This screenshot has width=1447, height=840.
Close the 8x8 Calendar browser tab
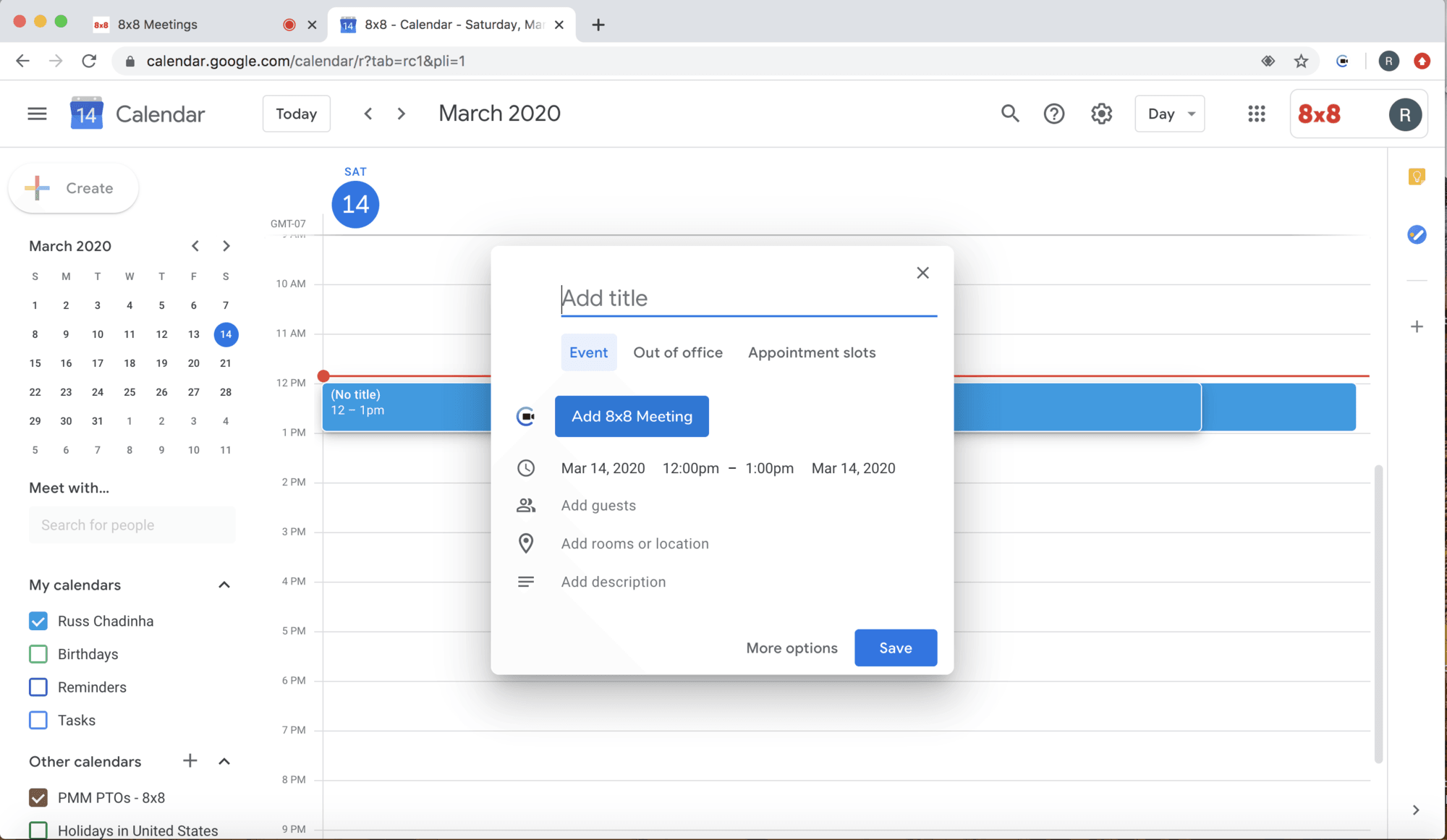[x=559, y=25]
